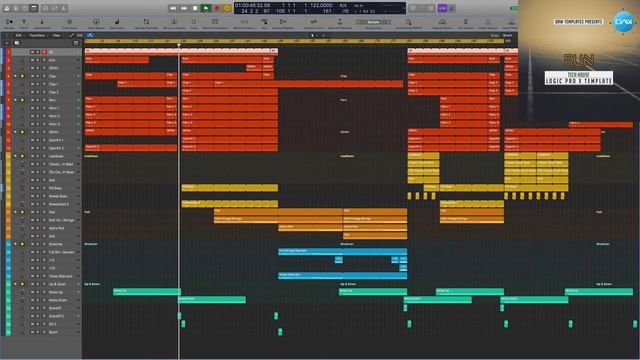Click the Insert Section toolbar icon
Viewport: 640px width, 360px height.
coord(488,23)
